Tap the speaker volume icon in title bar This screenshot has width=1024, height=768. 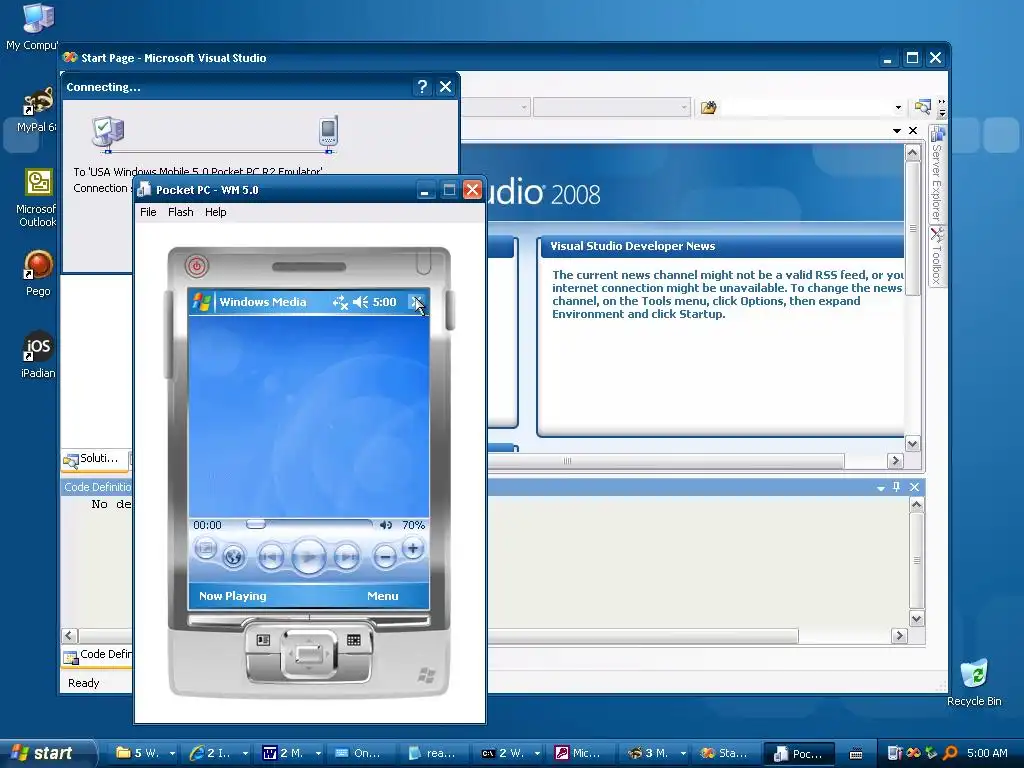click(x=360, y=302)
